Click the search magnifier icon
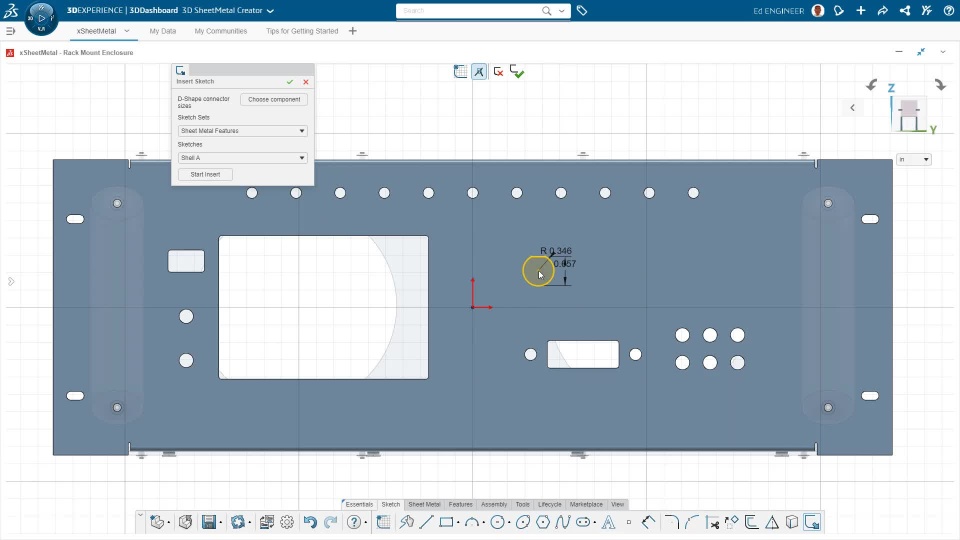Image resolution: width=960 pixels, height=540 pixels. click(546, 10)
